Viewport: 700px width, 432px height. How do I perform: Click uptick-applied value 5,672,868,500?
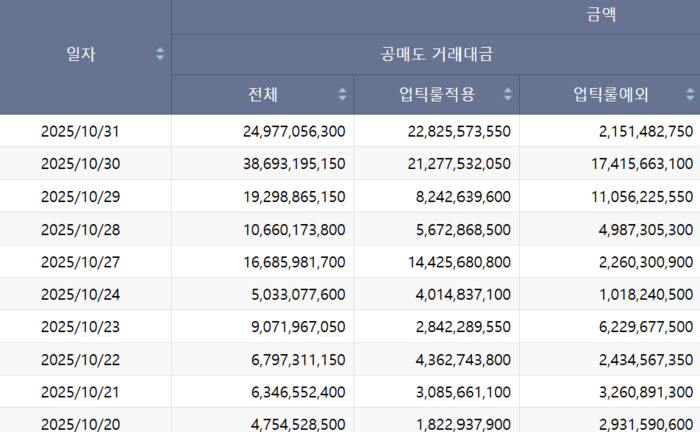(x=463, y=229)
